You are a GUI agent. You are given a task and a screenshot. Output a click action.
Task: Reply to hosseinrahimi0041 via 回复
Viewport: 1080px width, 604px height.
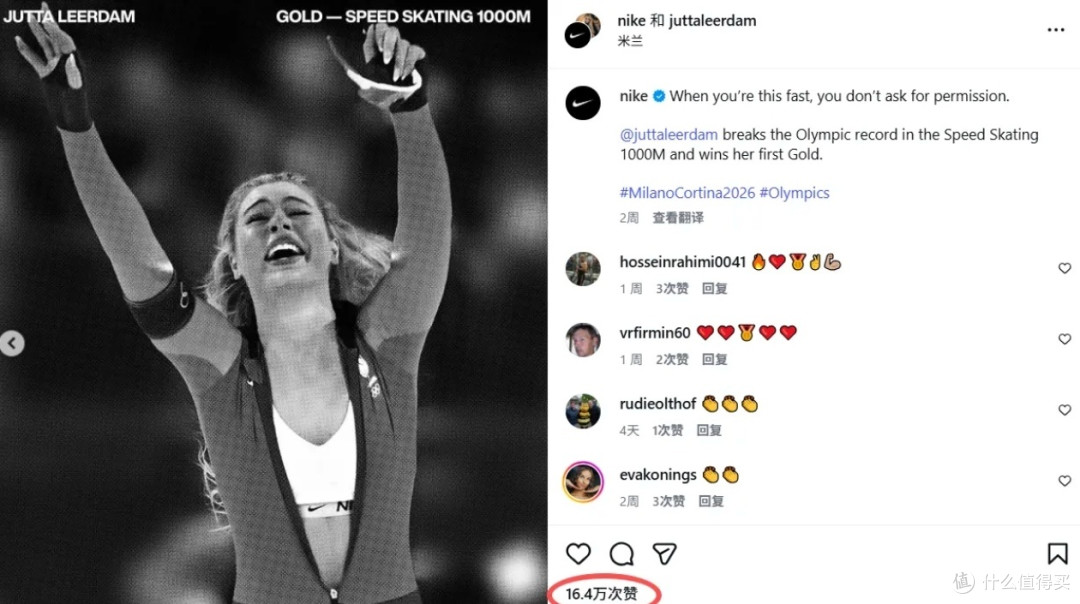pyautogui.click(x=714, y=289)
